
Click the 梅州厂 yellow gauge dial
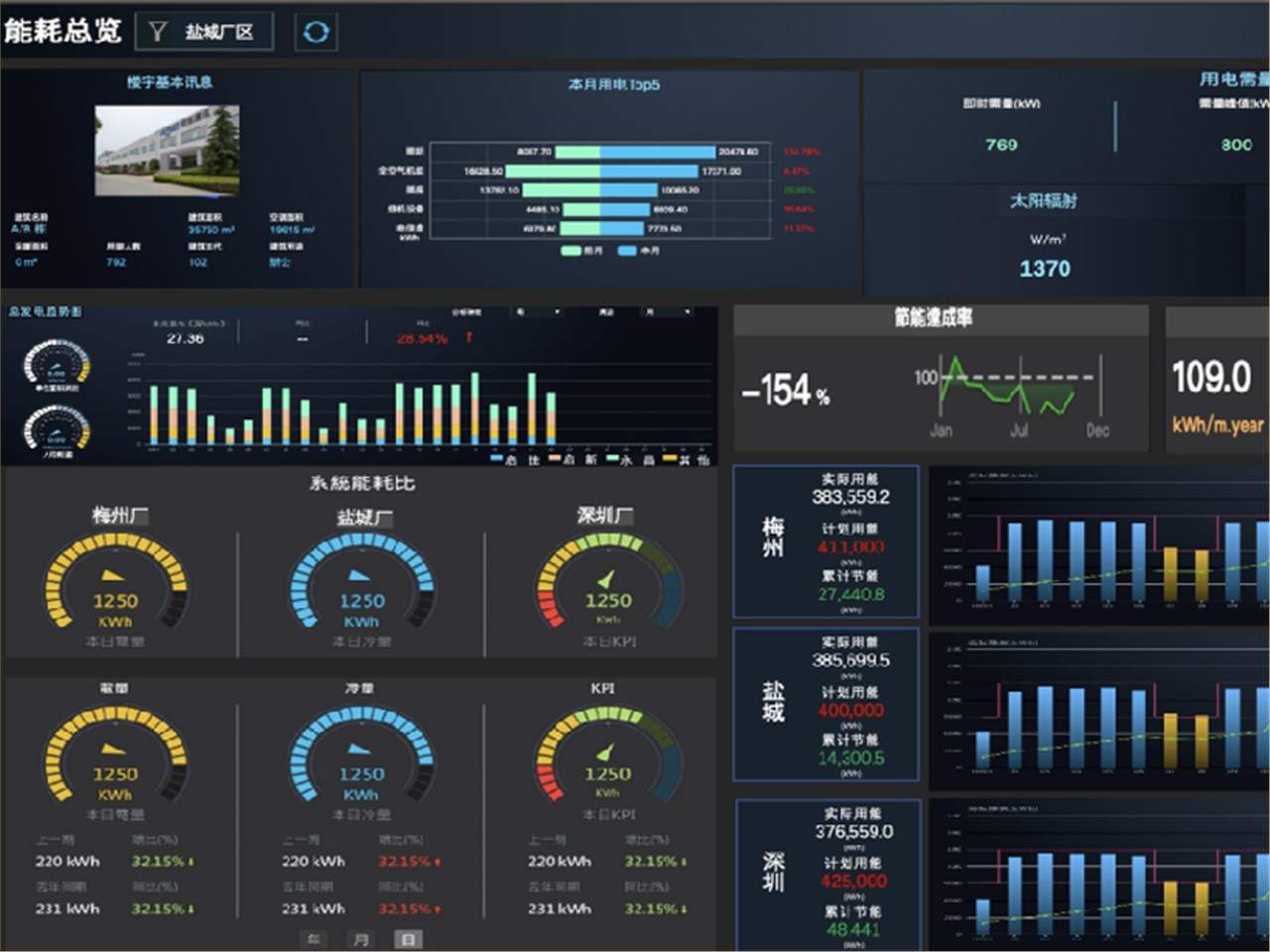(115, 582)
